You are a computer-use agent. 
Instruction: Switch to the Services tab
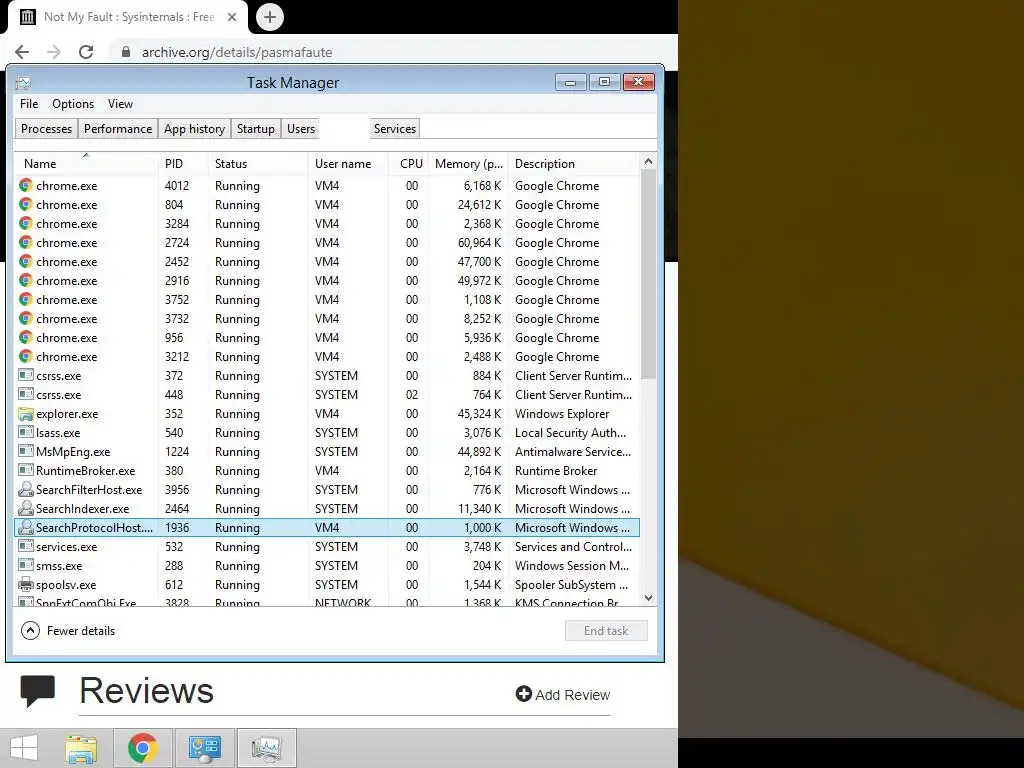(x=394, y=129)
